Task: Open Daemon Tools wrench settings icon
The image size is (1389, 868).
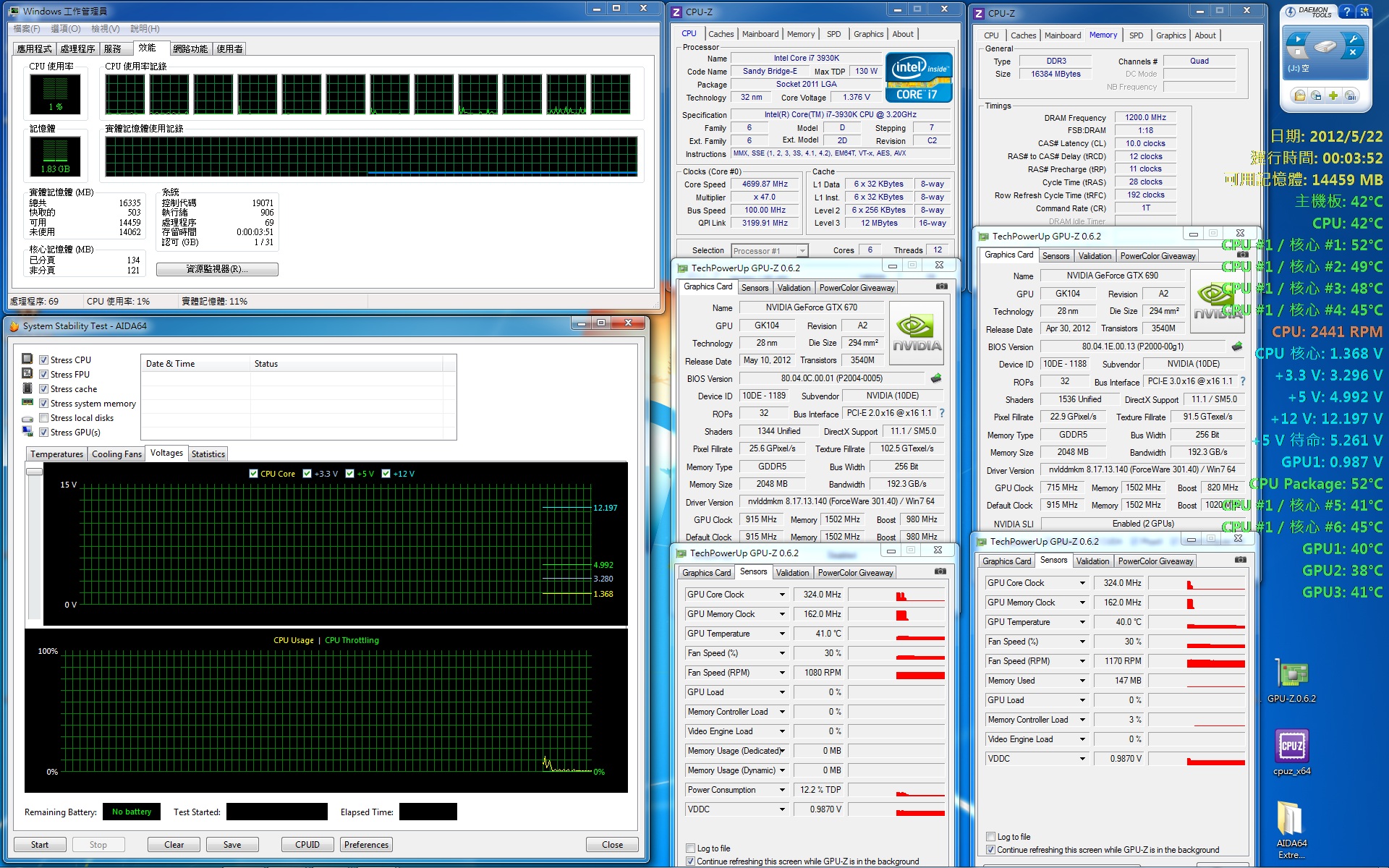Action: (x=1353, y=39)
